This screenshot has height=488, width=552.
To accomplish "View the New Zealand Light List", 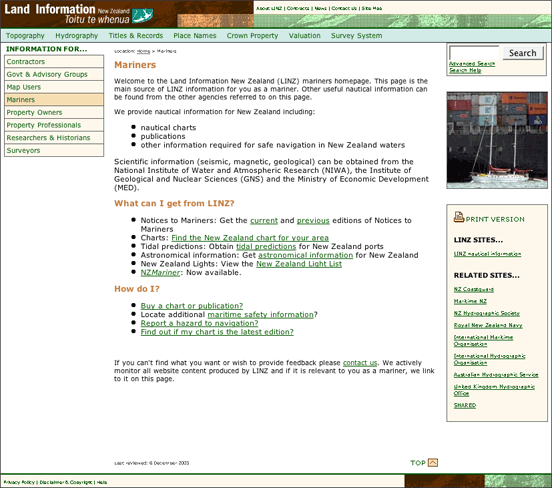I will [299, 264].
